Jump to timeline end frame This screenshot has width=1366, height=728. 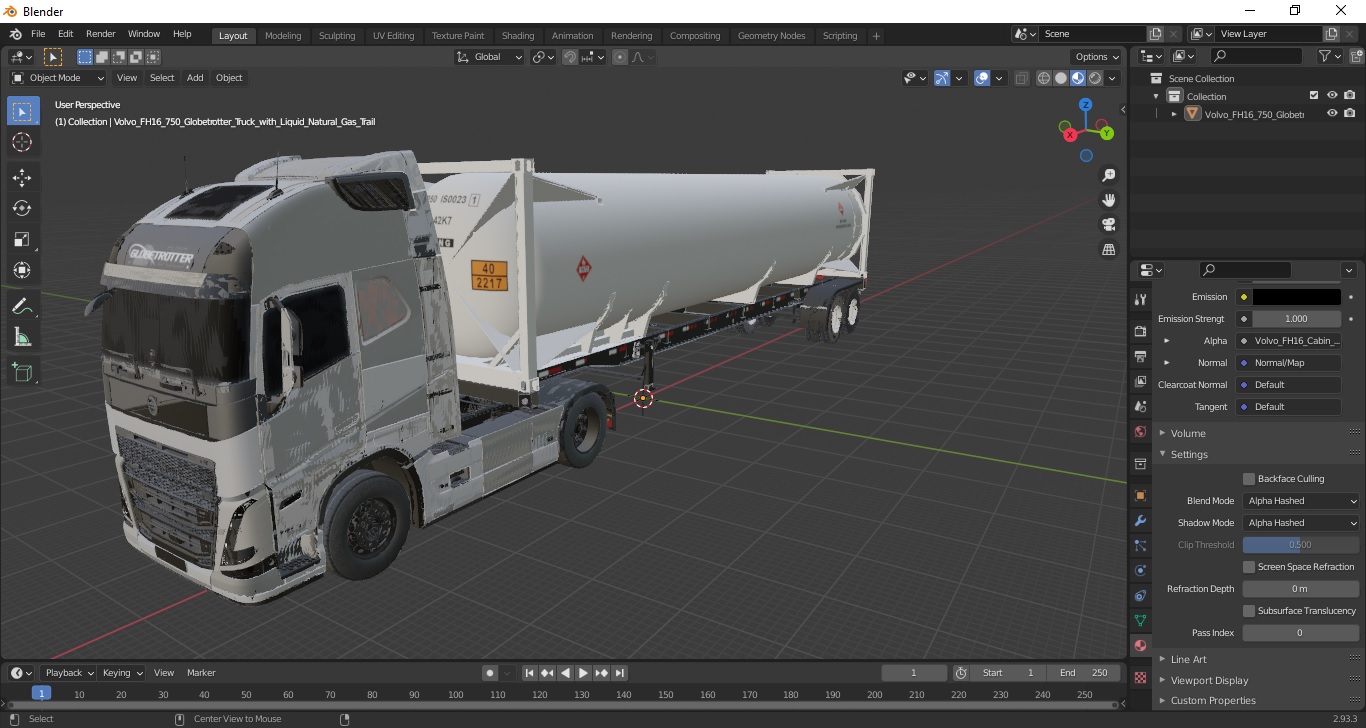tap(620, 673)
